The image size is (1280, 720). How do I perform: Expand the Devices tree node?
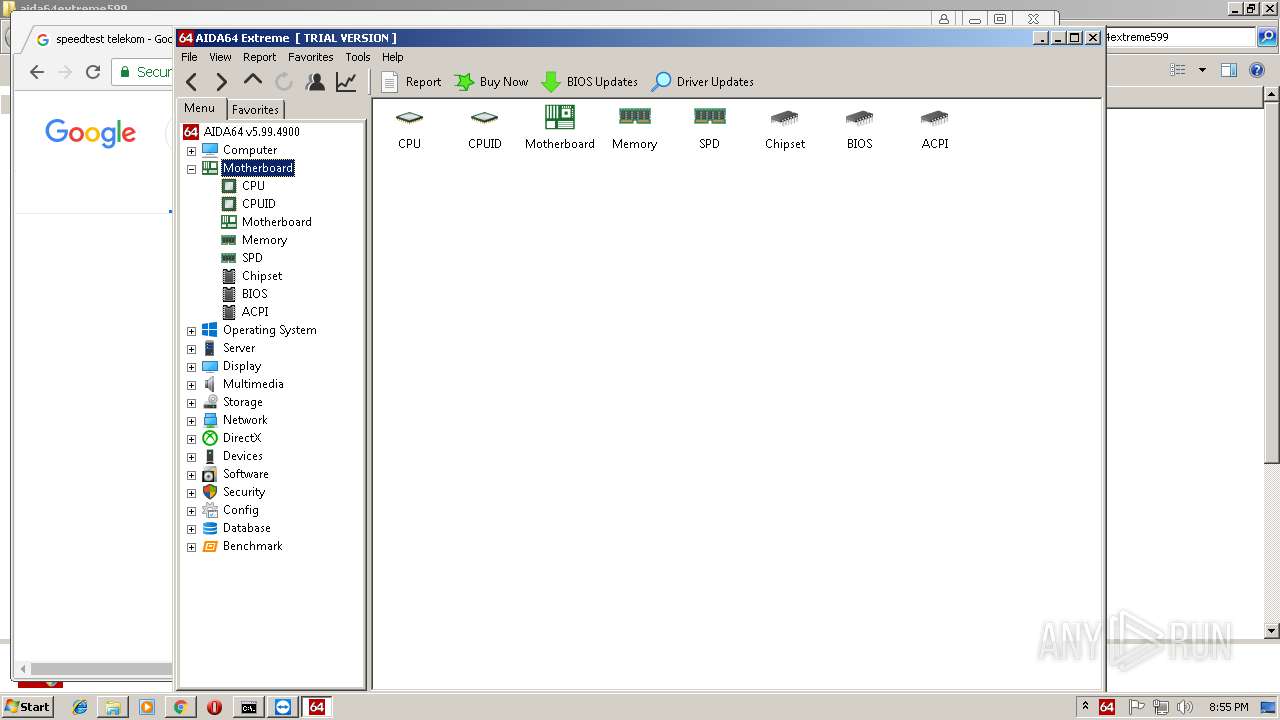[x=191, y=456]
